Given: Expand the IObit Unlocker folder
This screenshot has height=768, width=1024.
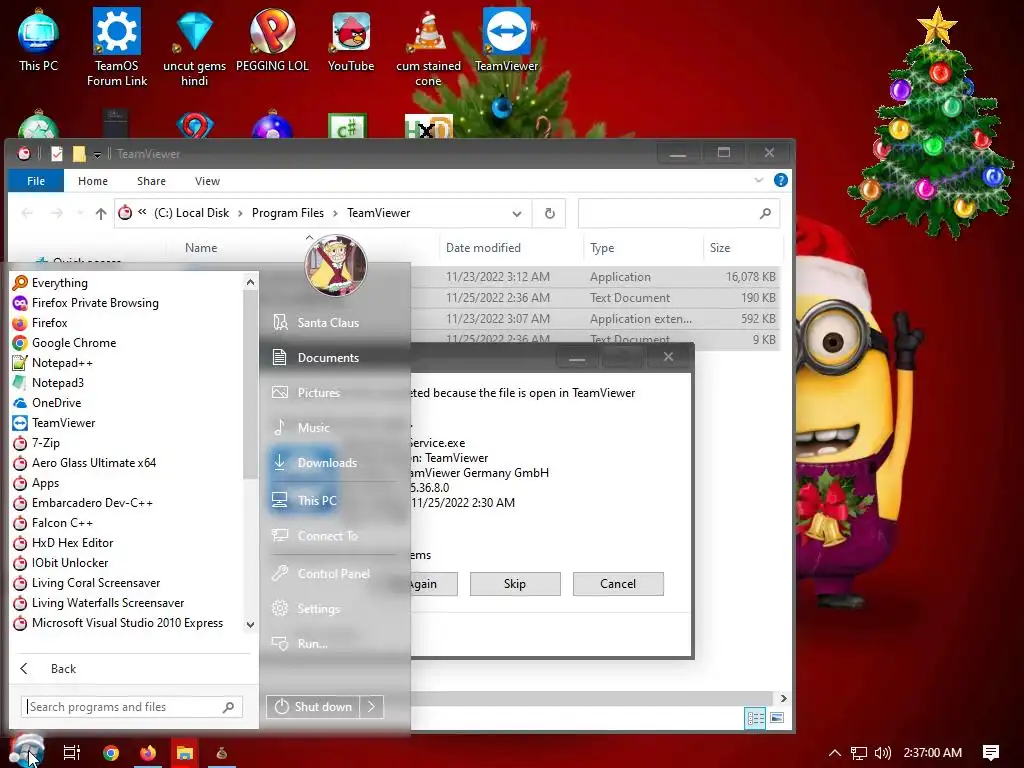Looking at the screenshot, I should [x=70, y=563].
